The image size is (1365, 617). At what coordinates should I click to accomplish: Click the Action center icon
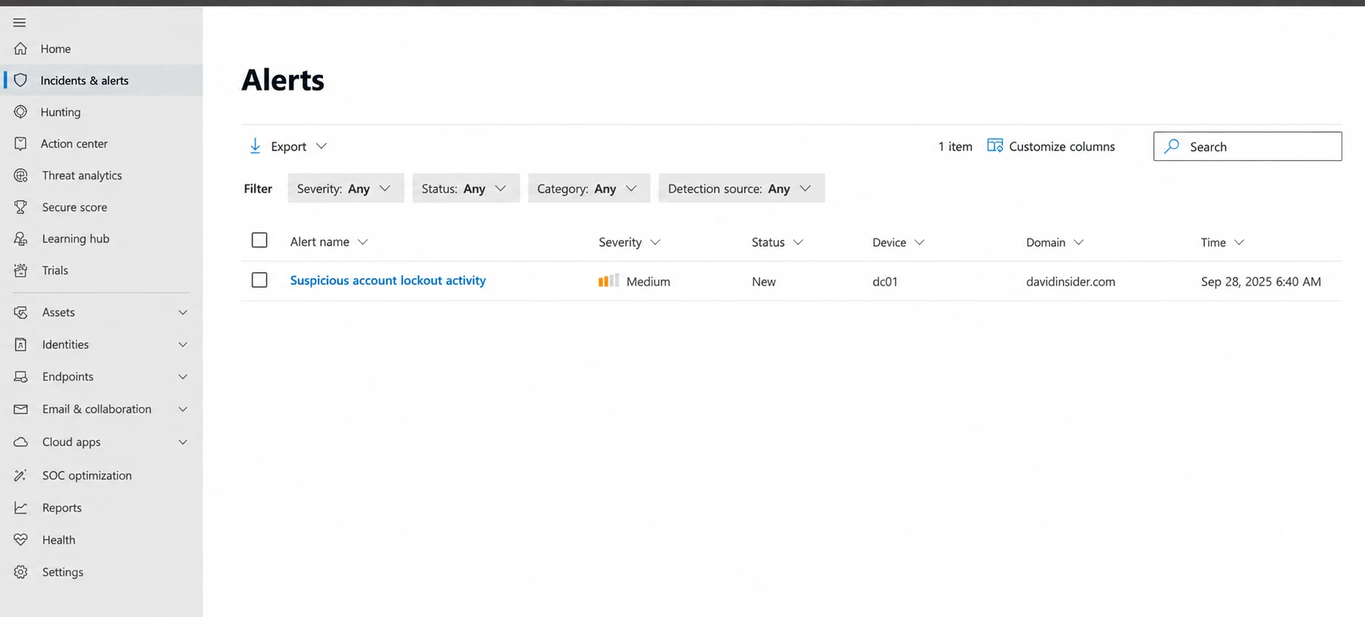pyautogui.click(x=21, y=143)
